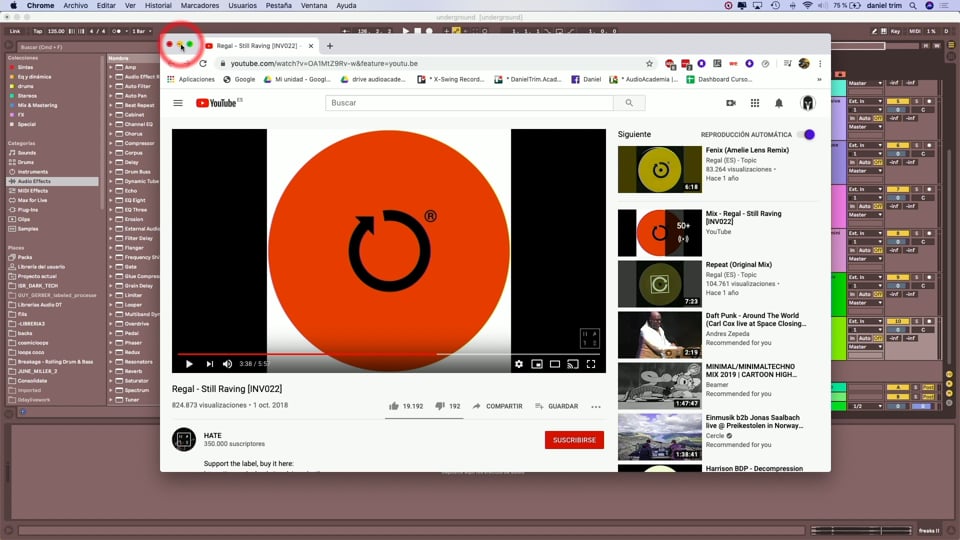Open the YouTube create video camera icon
960x540 pixels.
coord(730,103)
